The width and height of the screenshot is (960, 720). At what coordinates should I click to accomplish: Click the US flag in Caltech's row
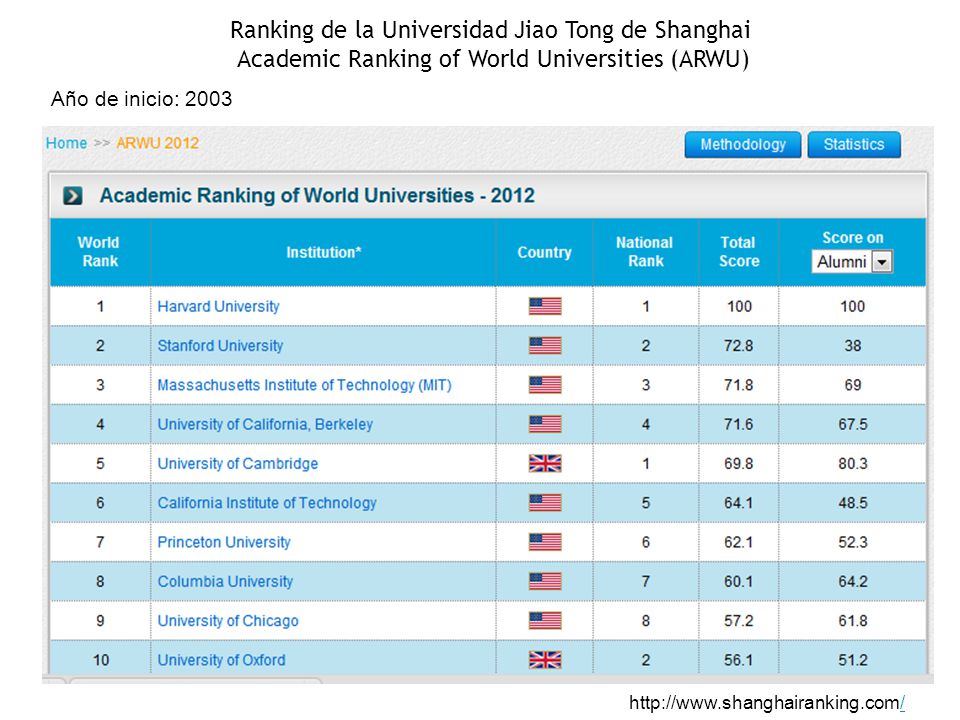pyautogui.click(x=545, y=503)
